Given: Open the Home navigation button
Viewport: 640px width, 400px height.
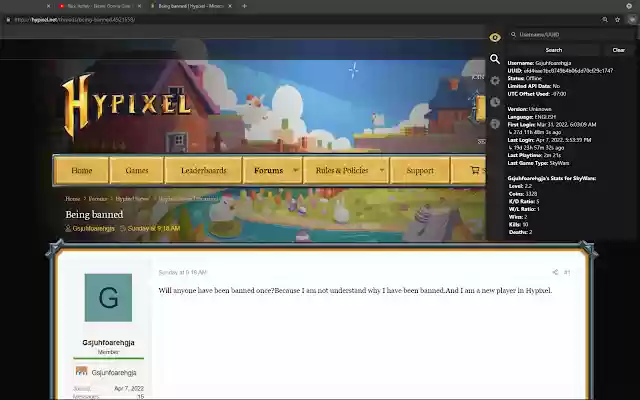Looking at the screenshot, I should click(x=82, y=170).
